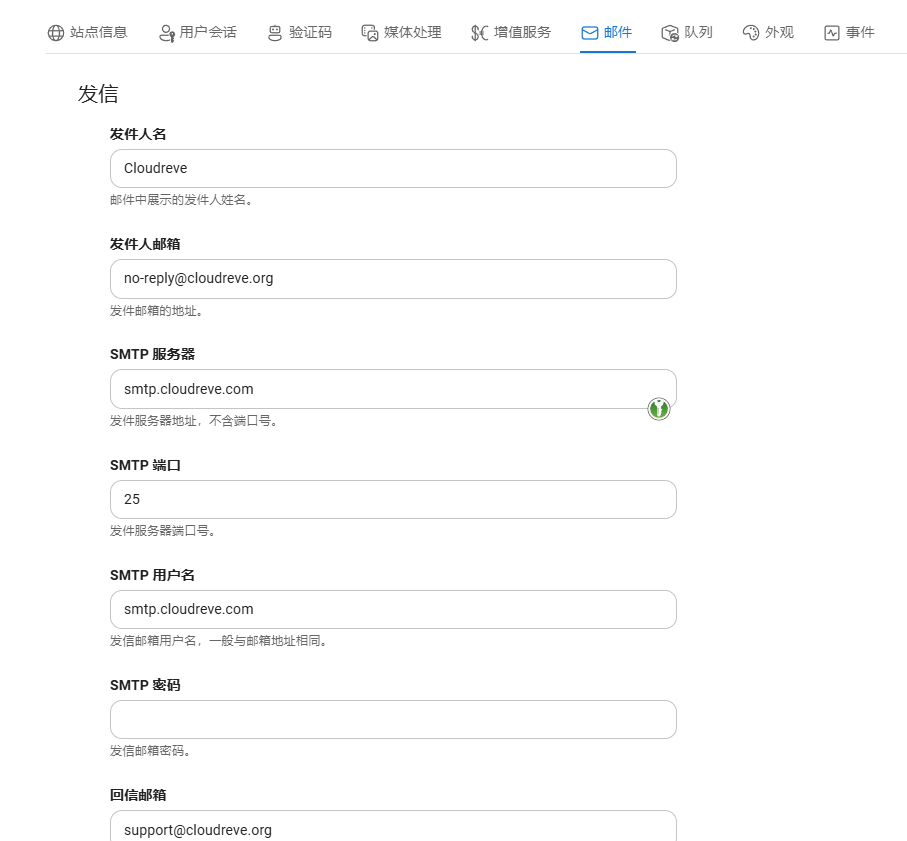Click the SMTP 用户名 label
This screenshot has height=841, width=907.
(153, 575)
